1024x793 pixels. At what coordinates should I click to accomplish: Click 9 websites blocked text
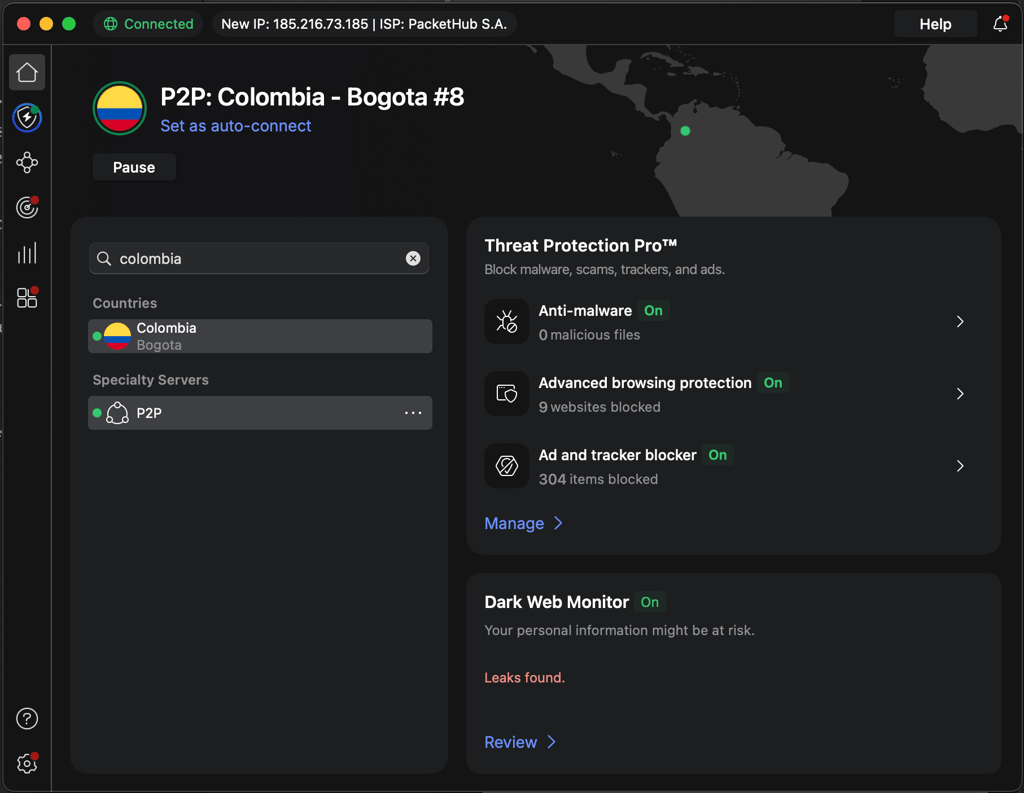click(x=600, y=407)
